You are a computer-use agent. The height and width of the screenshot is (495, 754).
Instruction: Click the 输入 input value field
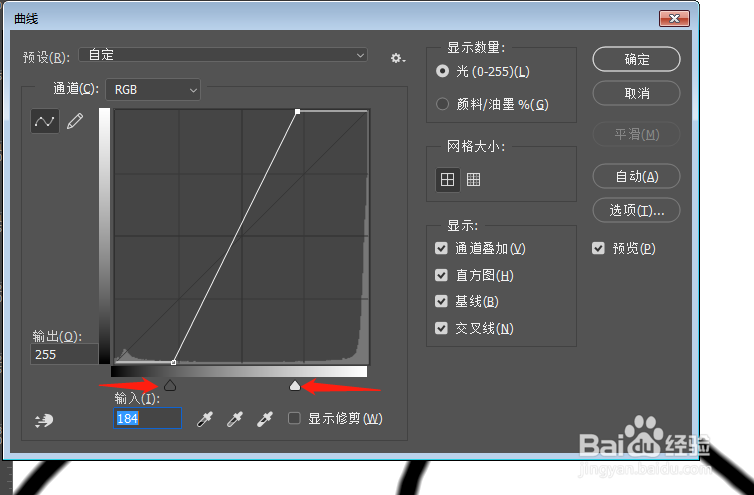pos(147,418)
